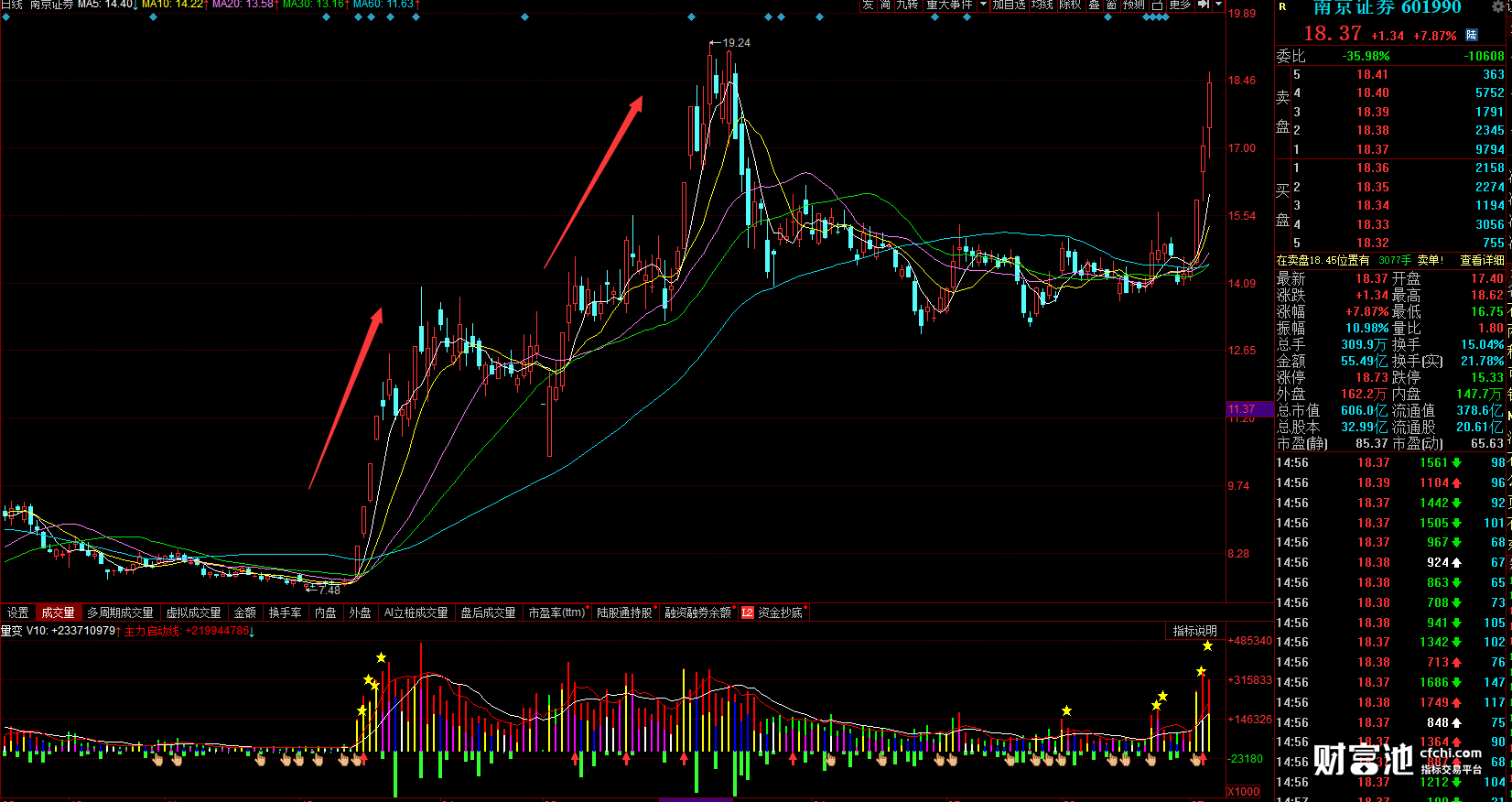Click 查看详细 link in order book
This screenshot has width=1512, height=802.
(x=1482, y=261)
